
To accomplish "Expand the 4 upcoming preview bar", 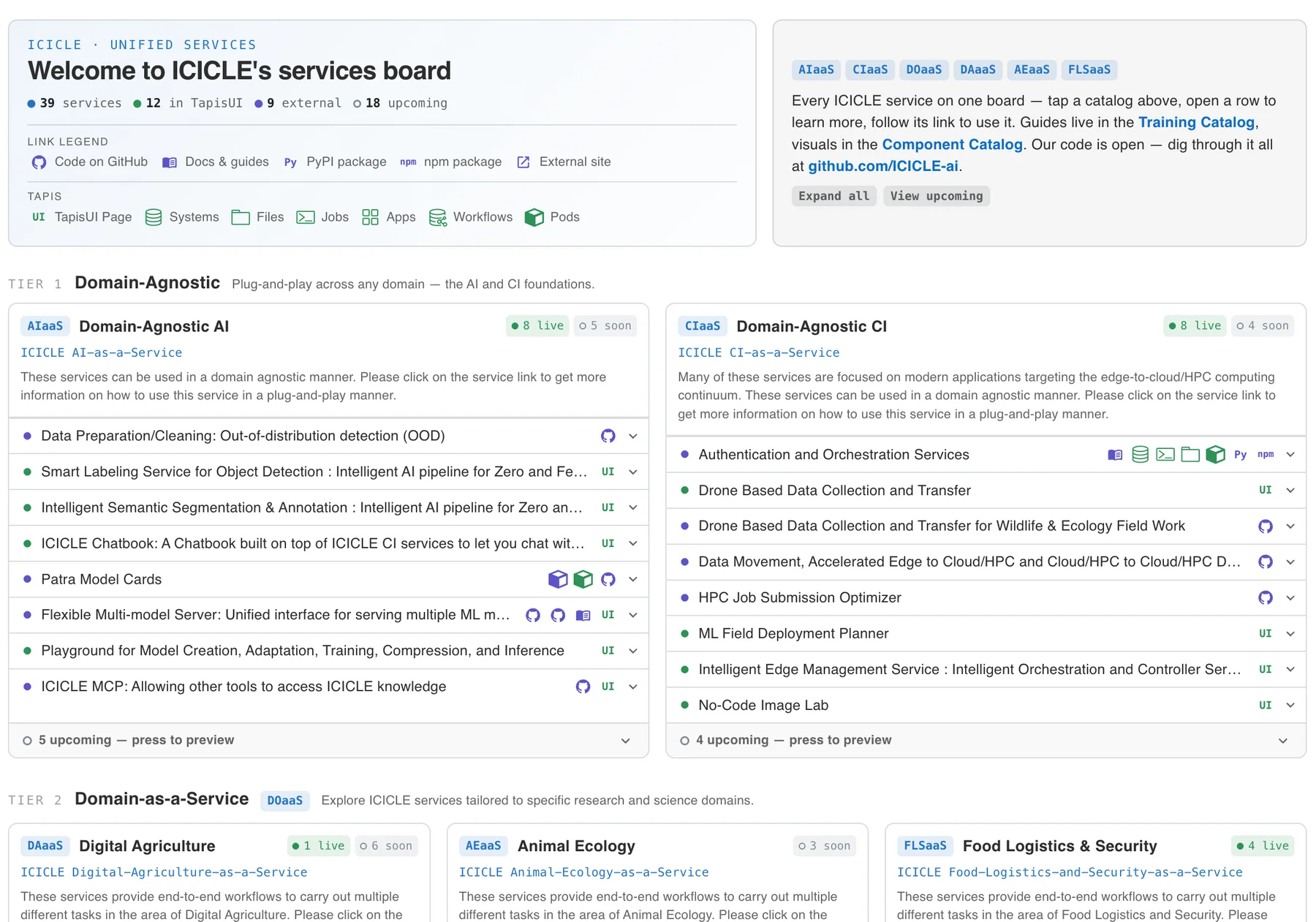I will (986, 740).
